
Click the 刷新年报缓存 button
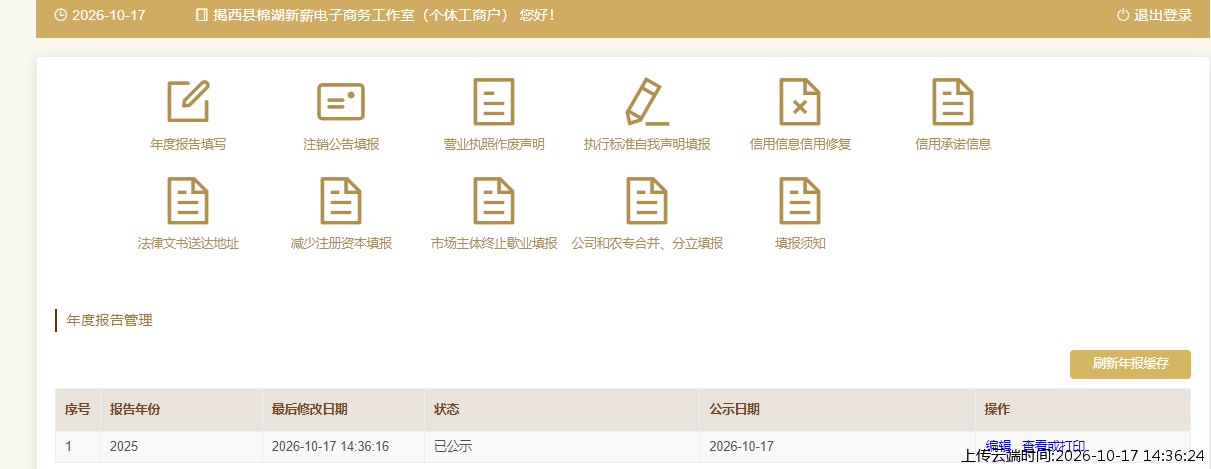click(1130, 364)
